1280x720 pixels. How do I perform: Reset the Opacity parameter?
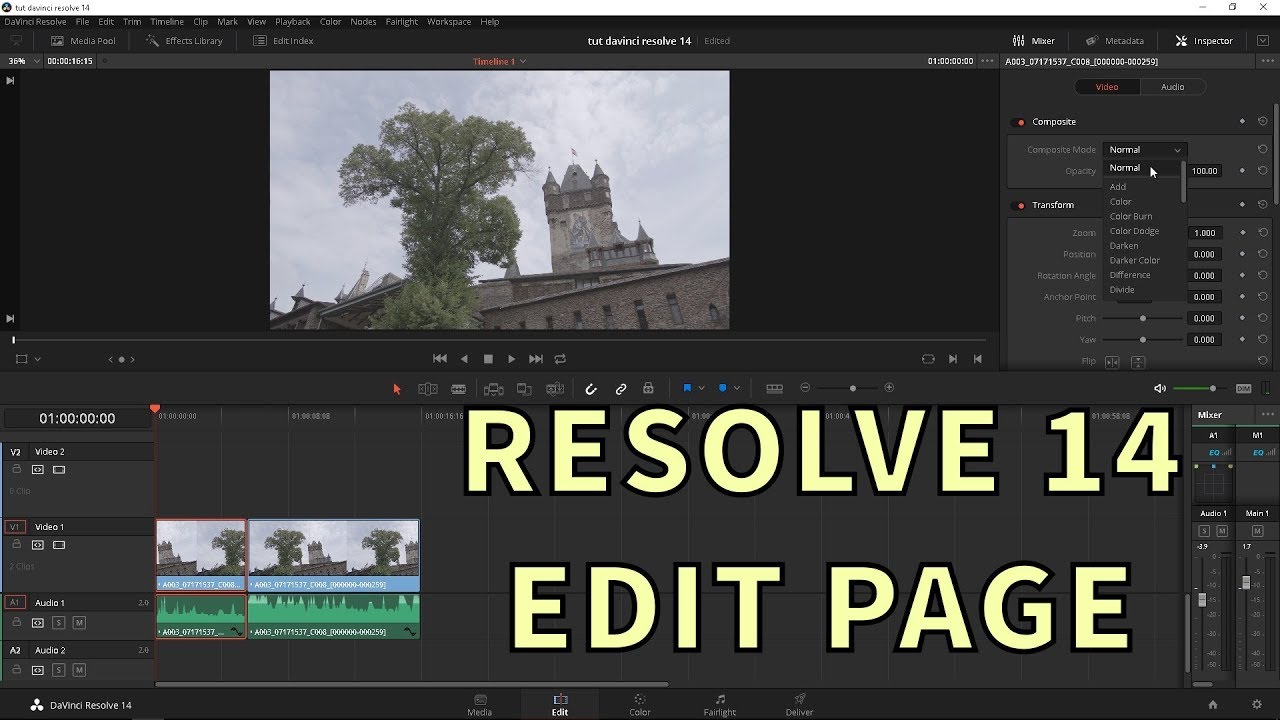(x=1262, y=171)
